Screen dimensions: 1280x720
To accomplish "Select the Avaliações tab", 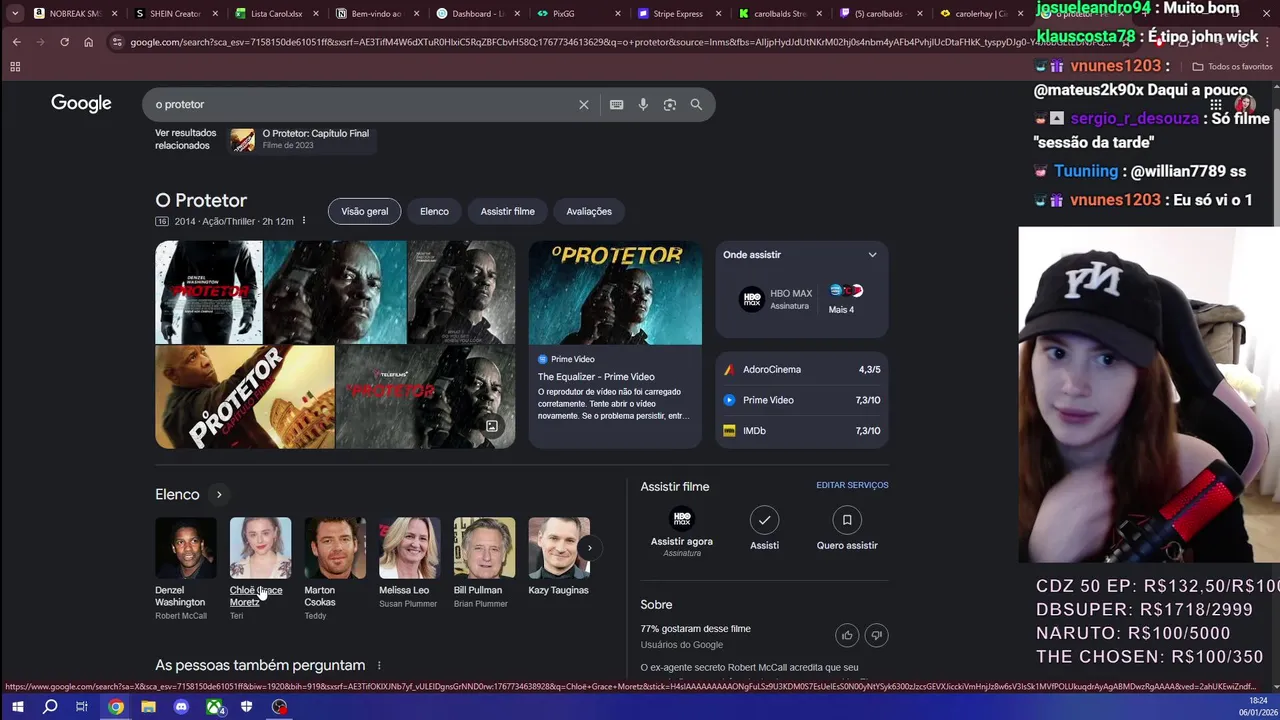I will point(589,211).
